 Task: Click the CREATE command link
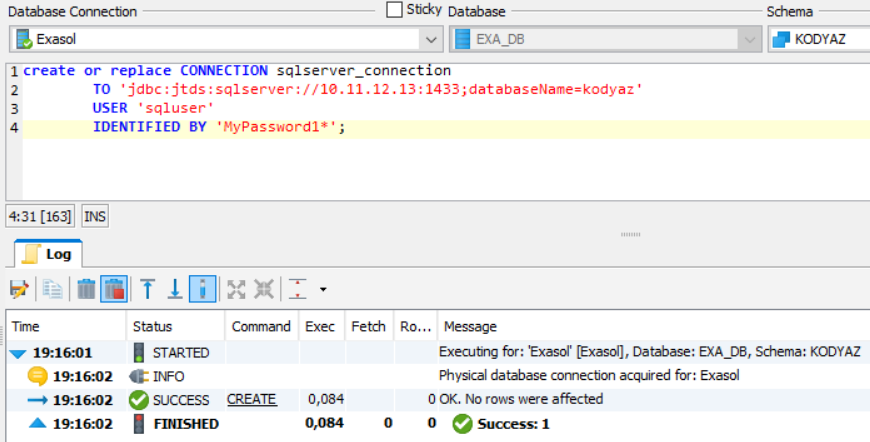click(251, 399)
